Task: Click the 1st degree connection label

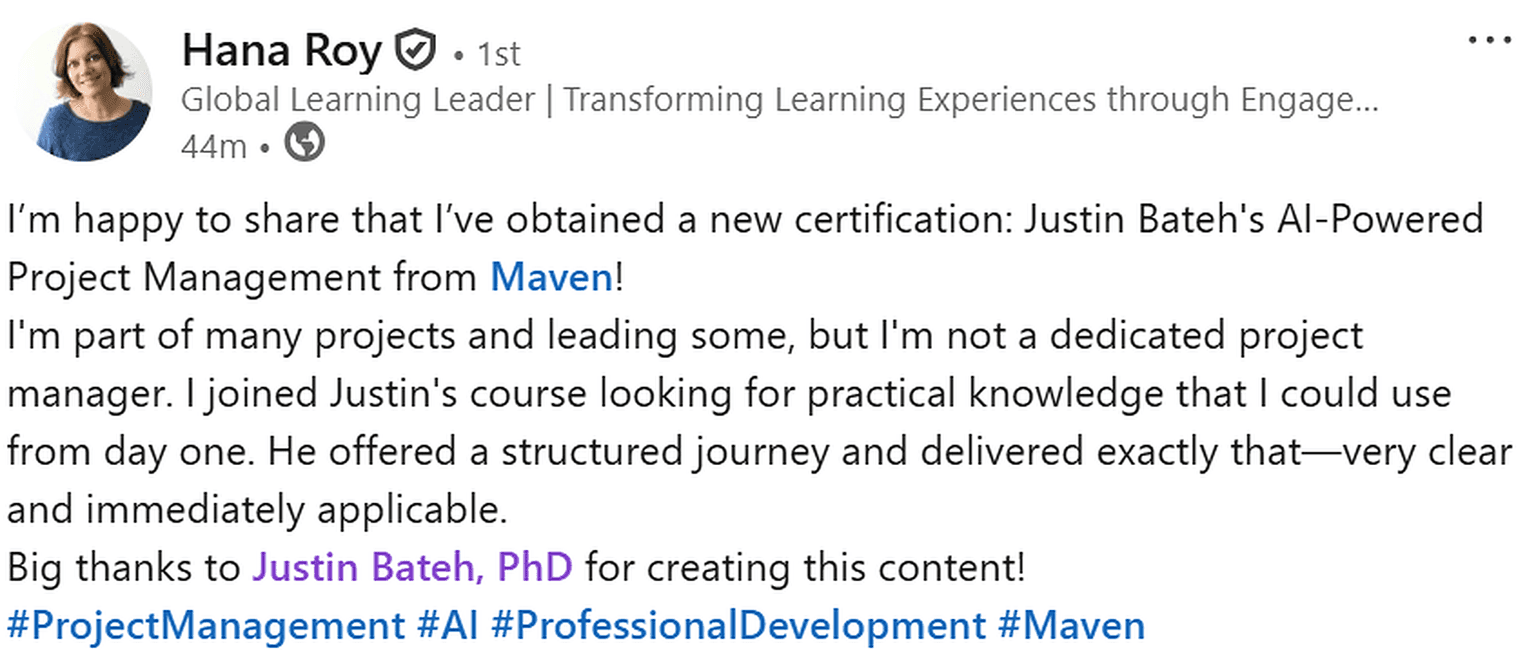Action: click(499, 55)
